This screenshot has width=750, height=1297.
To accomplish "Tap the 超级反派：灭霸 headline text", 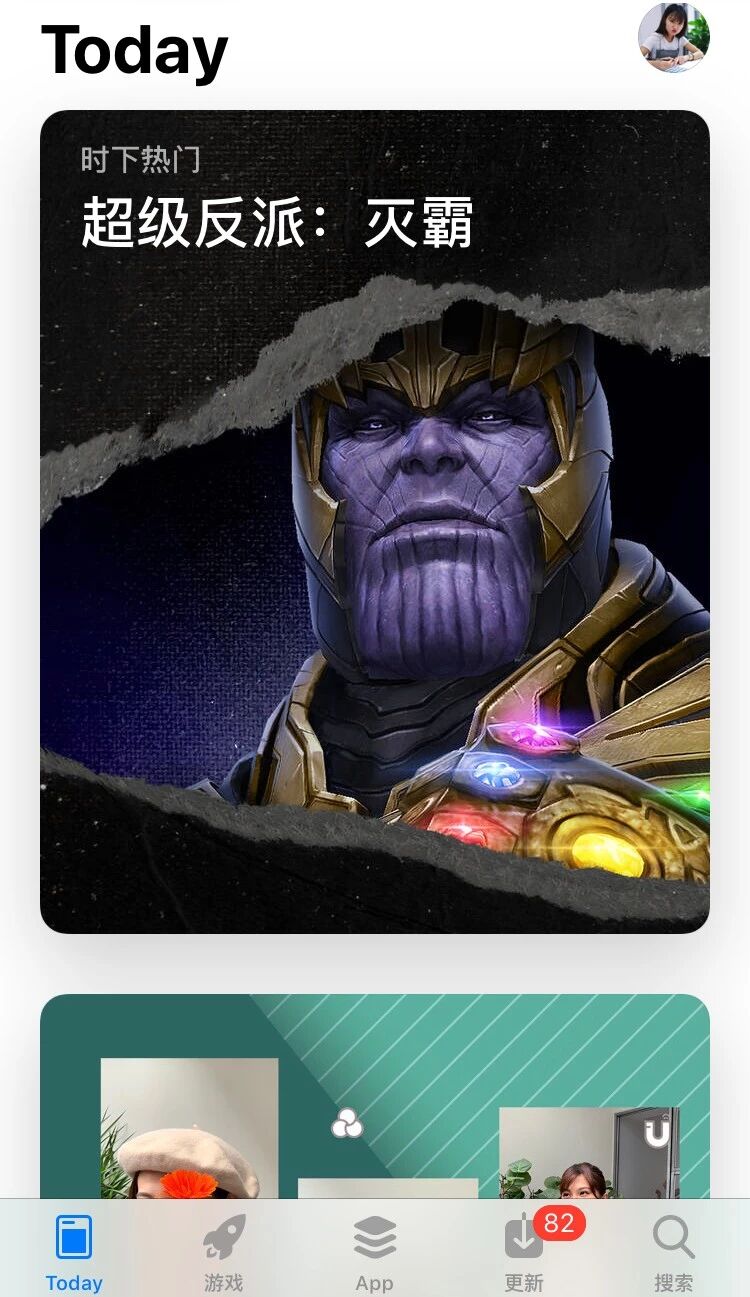I will point(277,221).
